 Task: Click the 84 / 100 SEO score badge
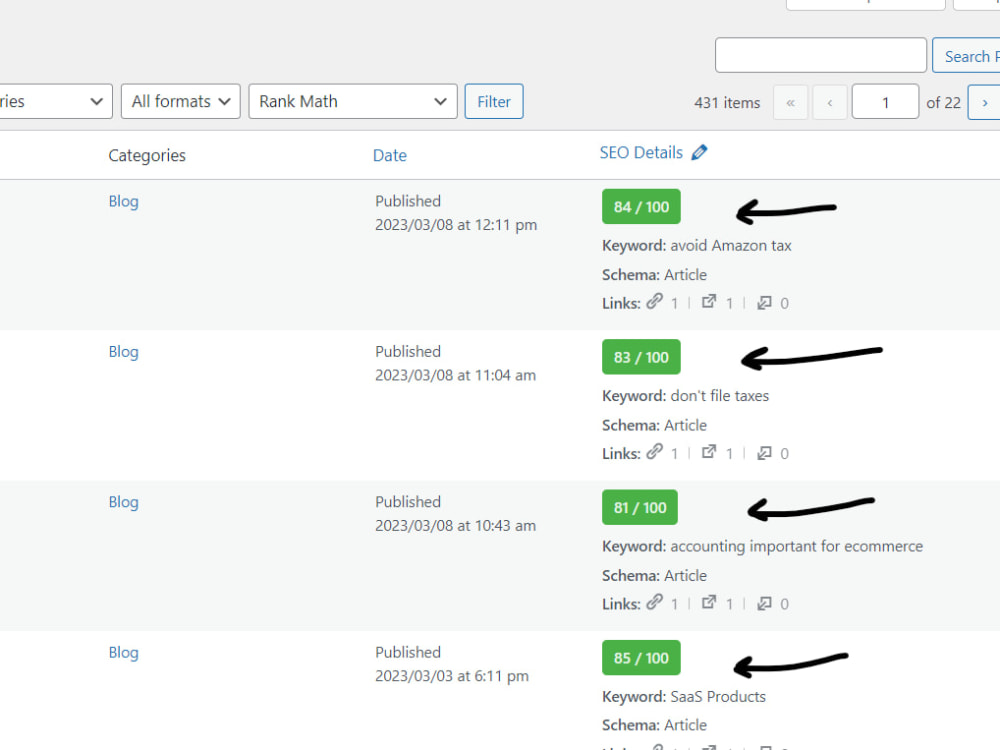tap(641, 207)
